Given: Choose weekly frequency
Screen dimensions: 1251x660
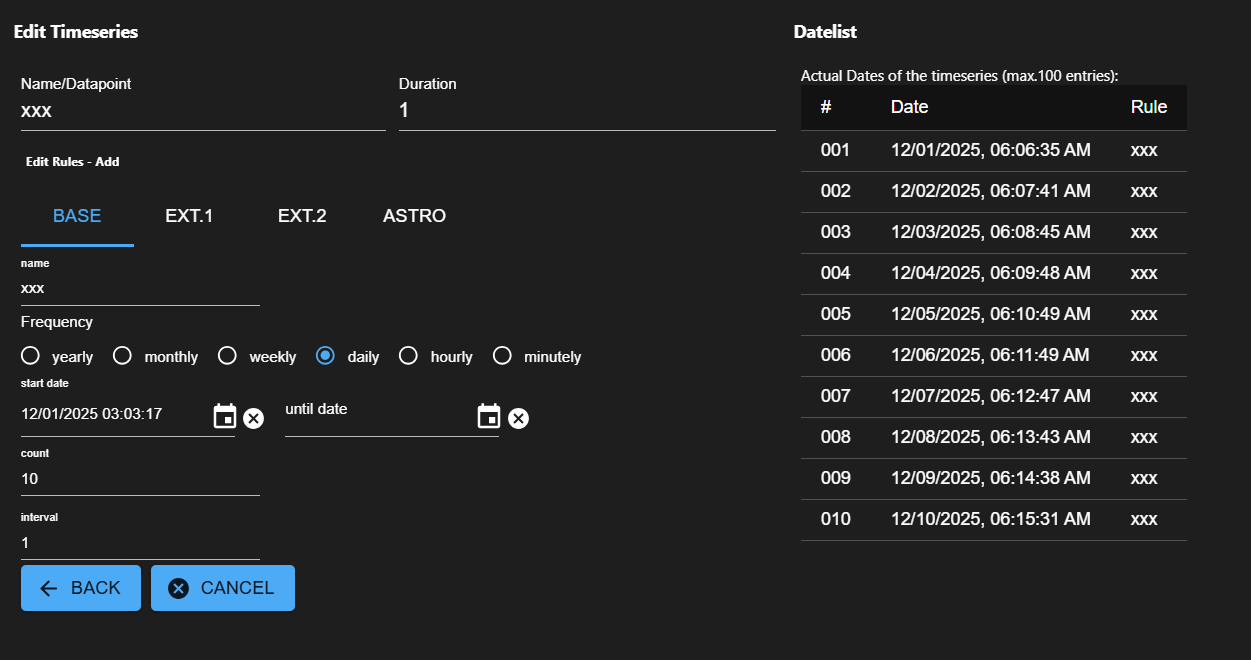Looking at the screenshot, I should click(228, 356).
